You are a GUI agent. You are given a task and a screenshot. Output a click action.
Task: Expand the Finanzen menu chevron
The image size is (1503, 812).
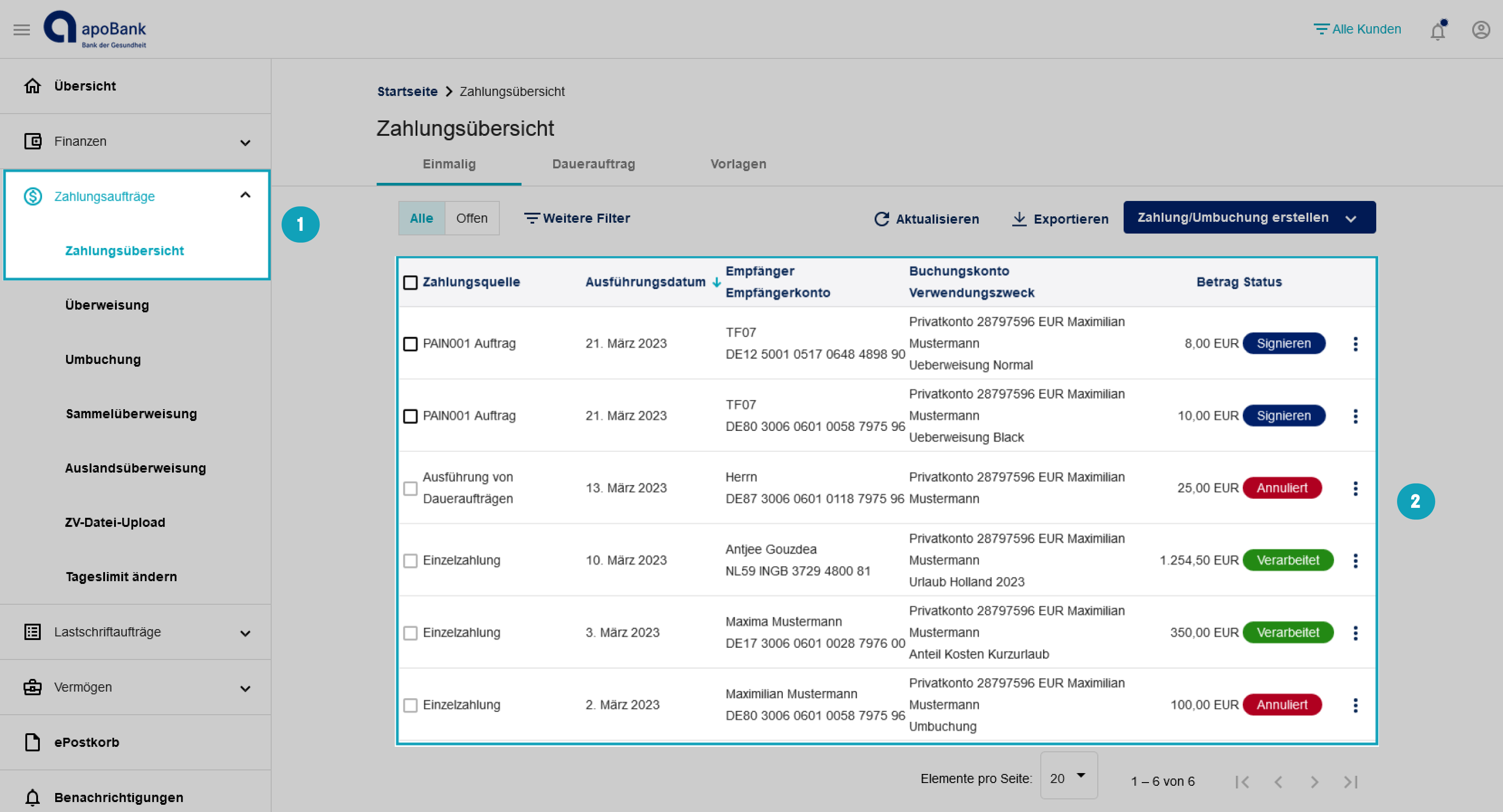click(x=246, y=142)
